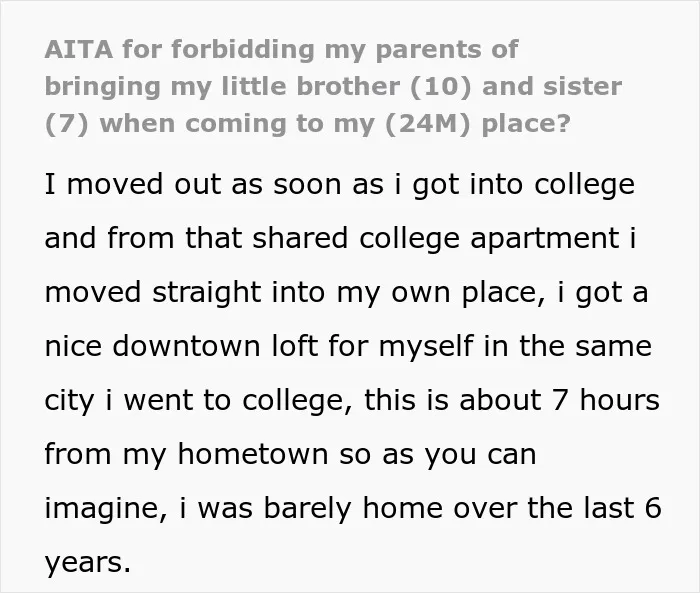This screenshot has width=700, height=593.
Task: Click the words "moved straight" in body
Action: (x=153, y=292)
